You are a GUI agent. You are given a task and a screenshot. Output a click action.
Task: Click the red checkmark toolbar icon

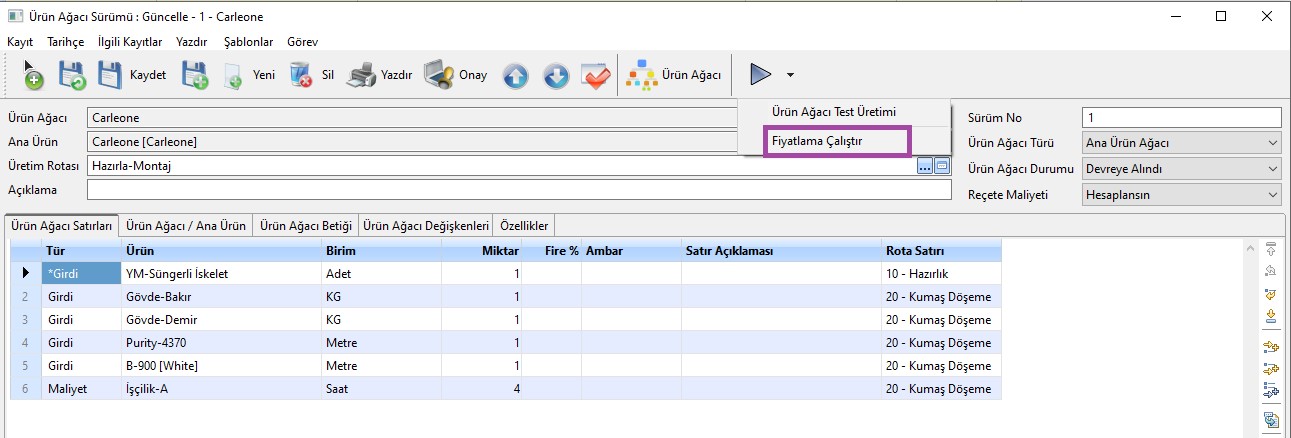click(596, 76)
